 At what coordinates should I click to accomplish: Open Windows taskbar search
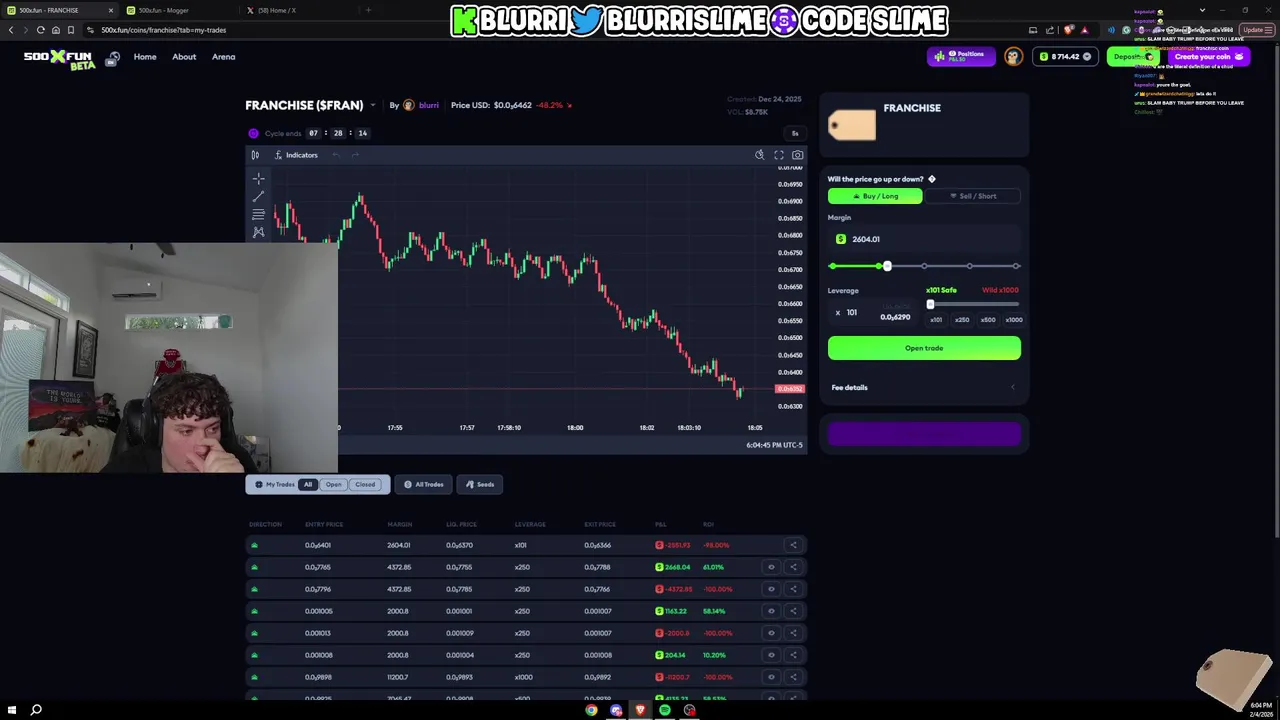(36, 710)
